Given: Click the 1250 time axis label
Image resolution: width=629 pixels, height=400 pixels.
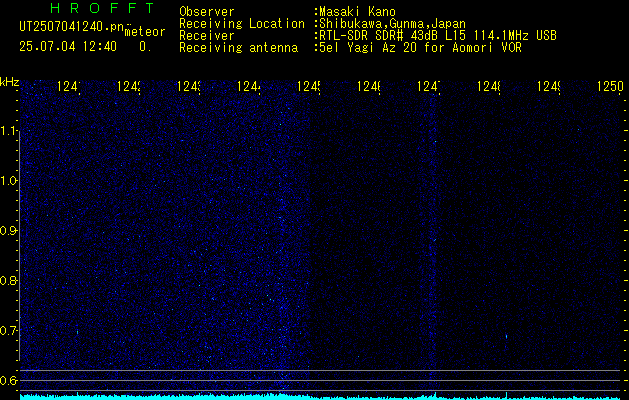Looking at the screenshot, I should [610, 86].
